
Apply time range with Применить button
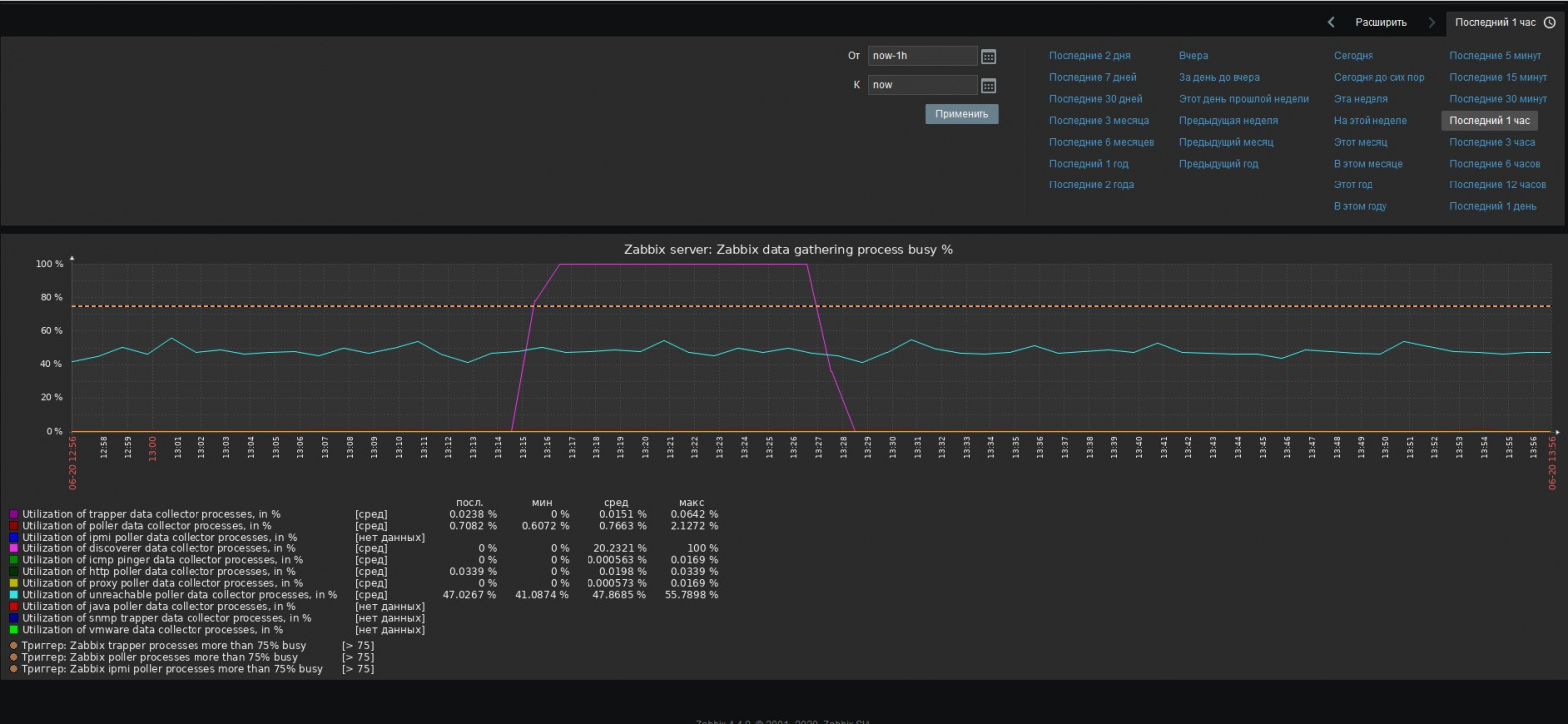(962, 114)
